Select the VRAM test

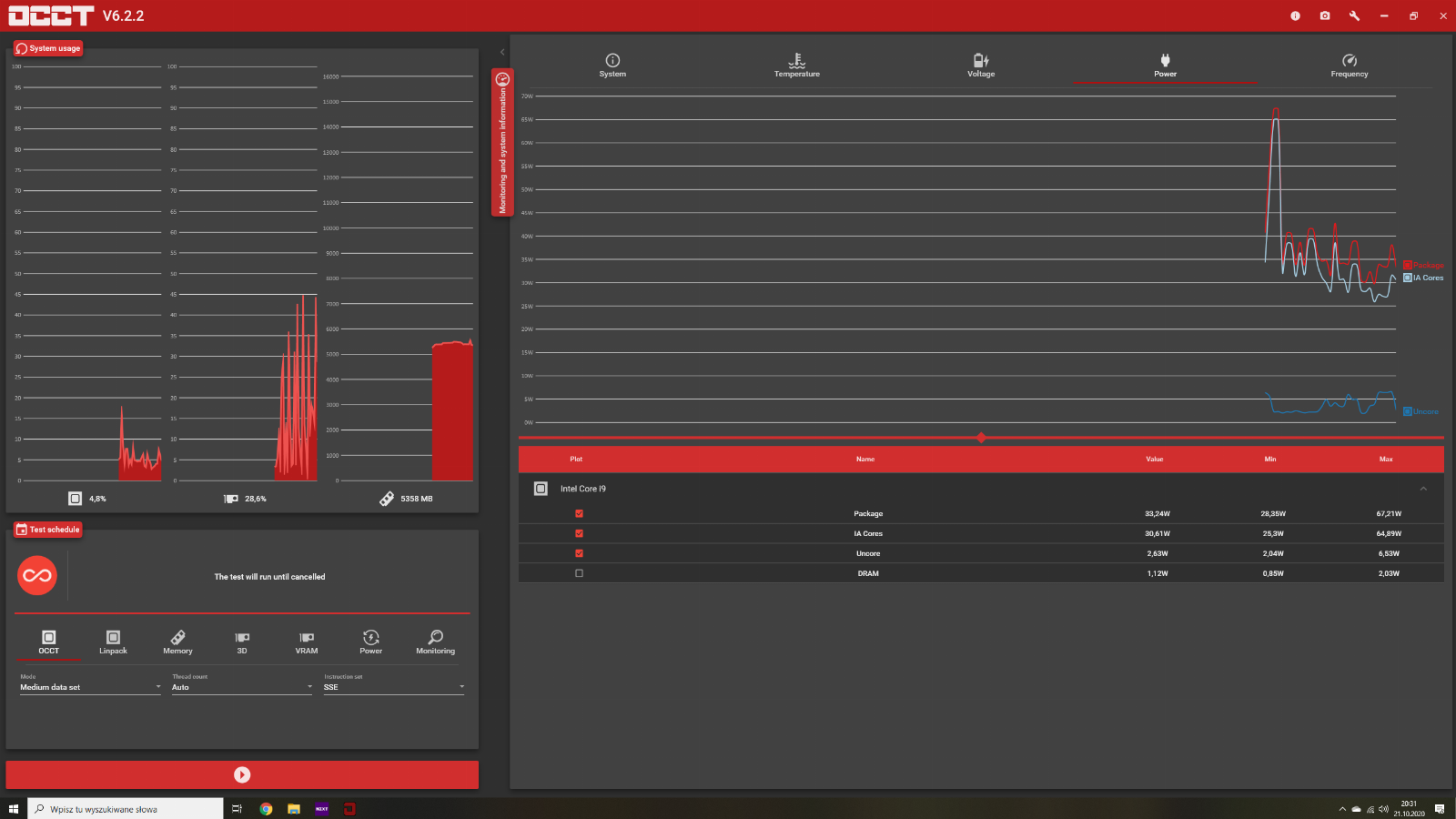pyautogui.click(x=307, y=642)
